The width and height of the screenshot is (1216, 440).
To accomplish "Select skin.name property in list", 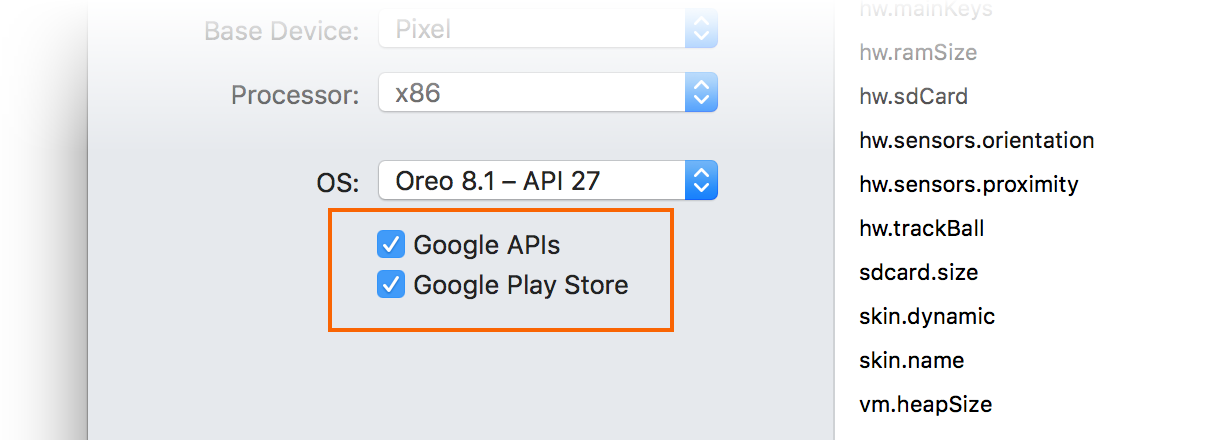I will pyautogui.click(x=911, y=360).
